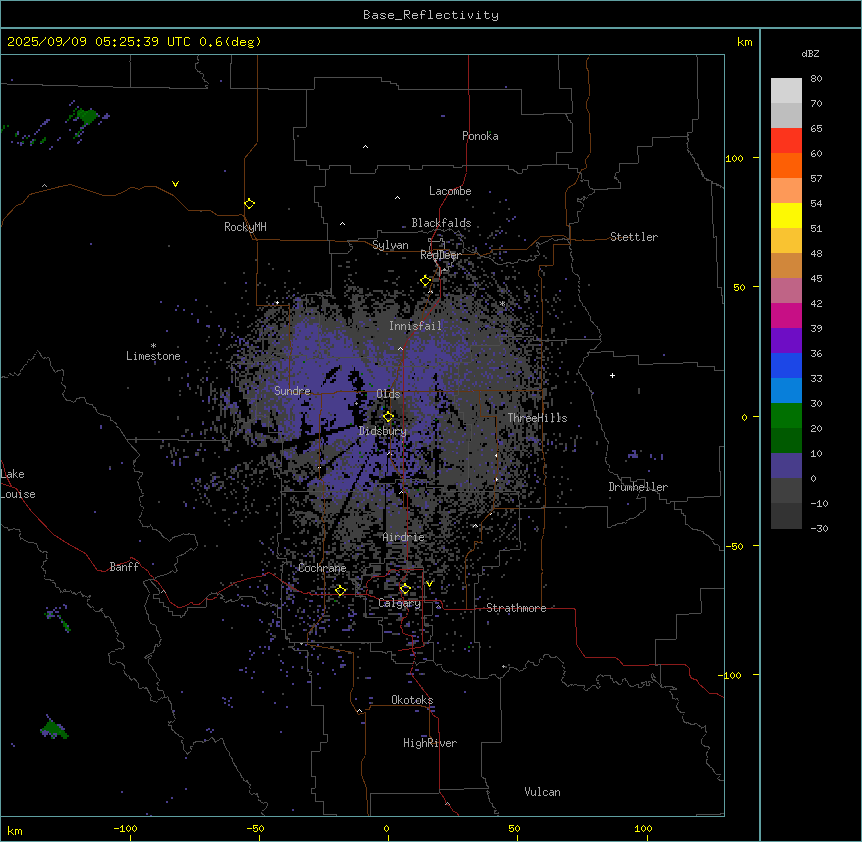Click the yellow 54 dBZ legend swatch
Screen dimensions: 862x842
[786, 215]
